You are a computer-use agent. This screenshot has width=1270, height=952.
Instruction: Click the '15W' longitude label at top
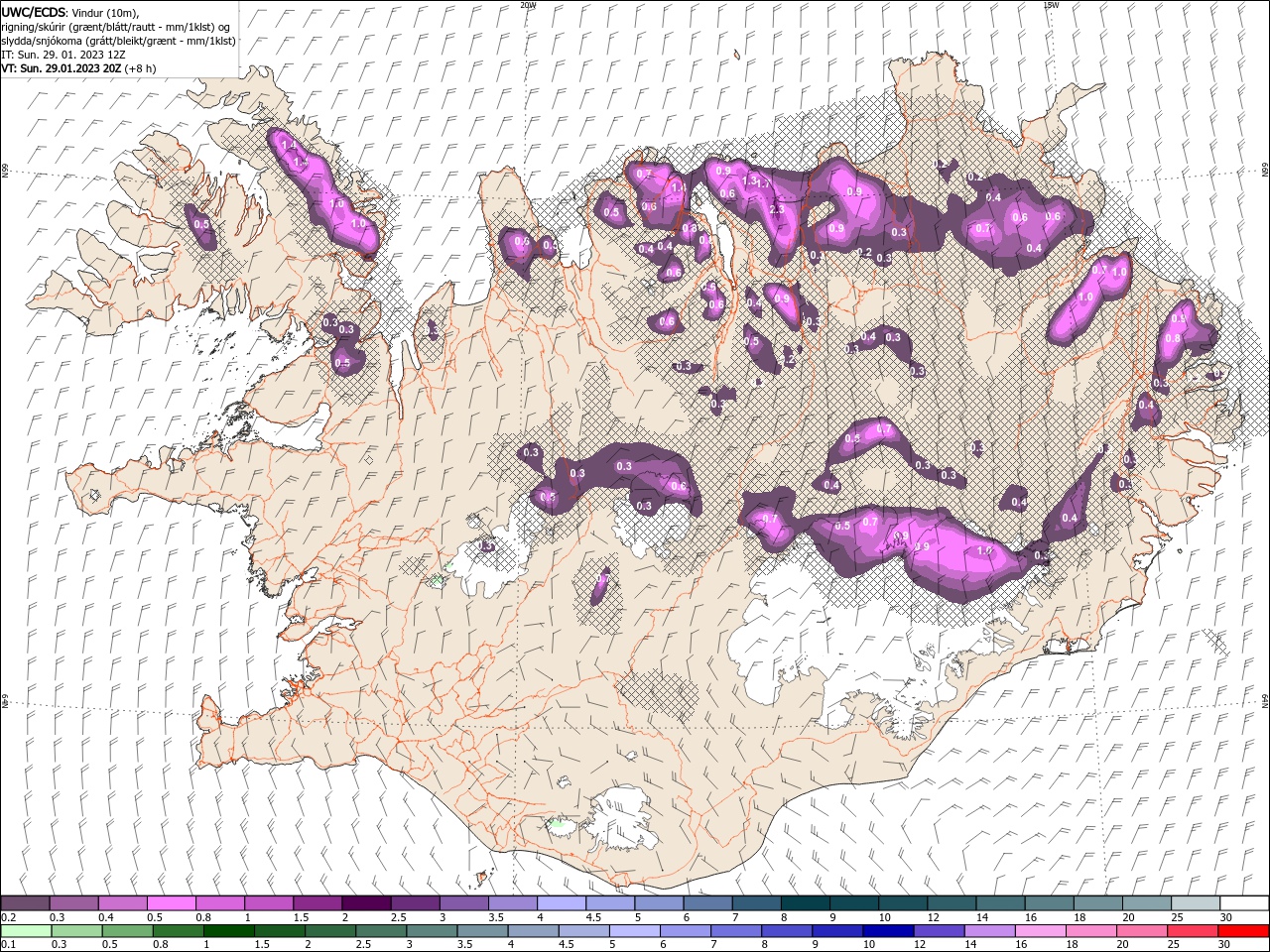[x=1050, y=5]
